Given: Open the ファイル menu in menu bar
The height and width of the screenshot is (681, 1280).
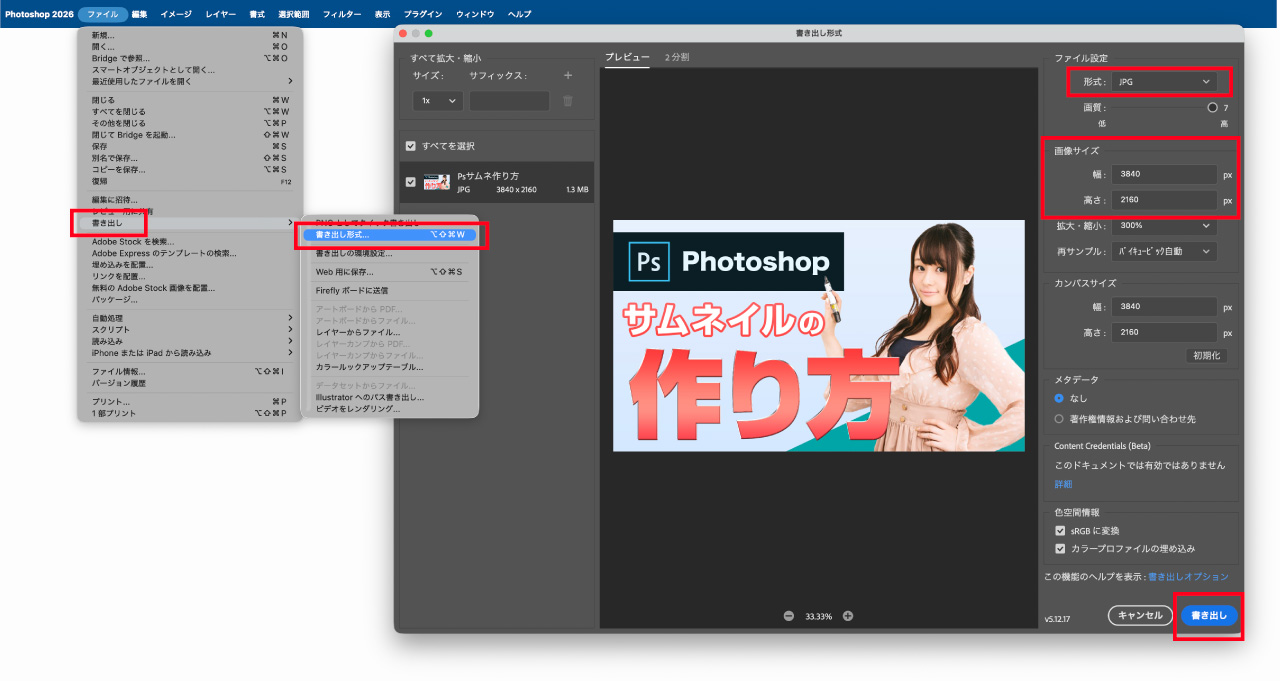Looking at the screenshot, I should tap(102, 14).
